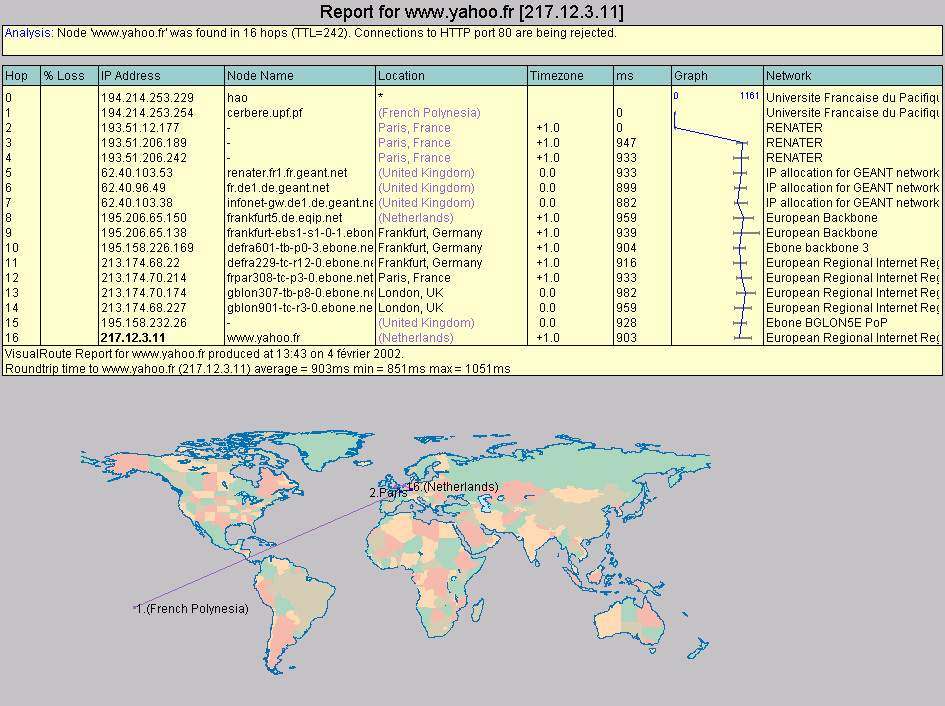The image size is (945, 706).
Task: Open the Paris, France link for hop 2
Action: [414, 128]
